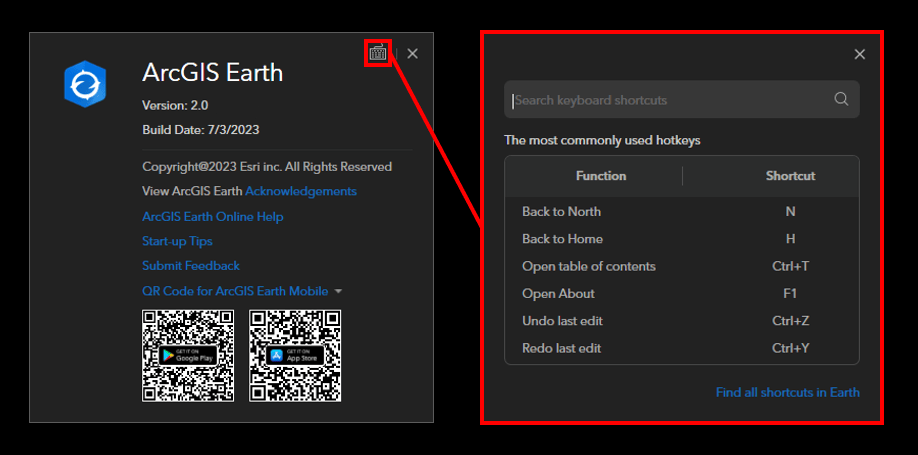
Task: Click the Copyright@2023 Esri inc. line
Action: [267, 167]
